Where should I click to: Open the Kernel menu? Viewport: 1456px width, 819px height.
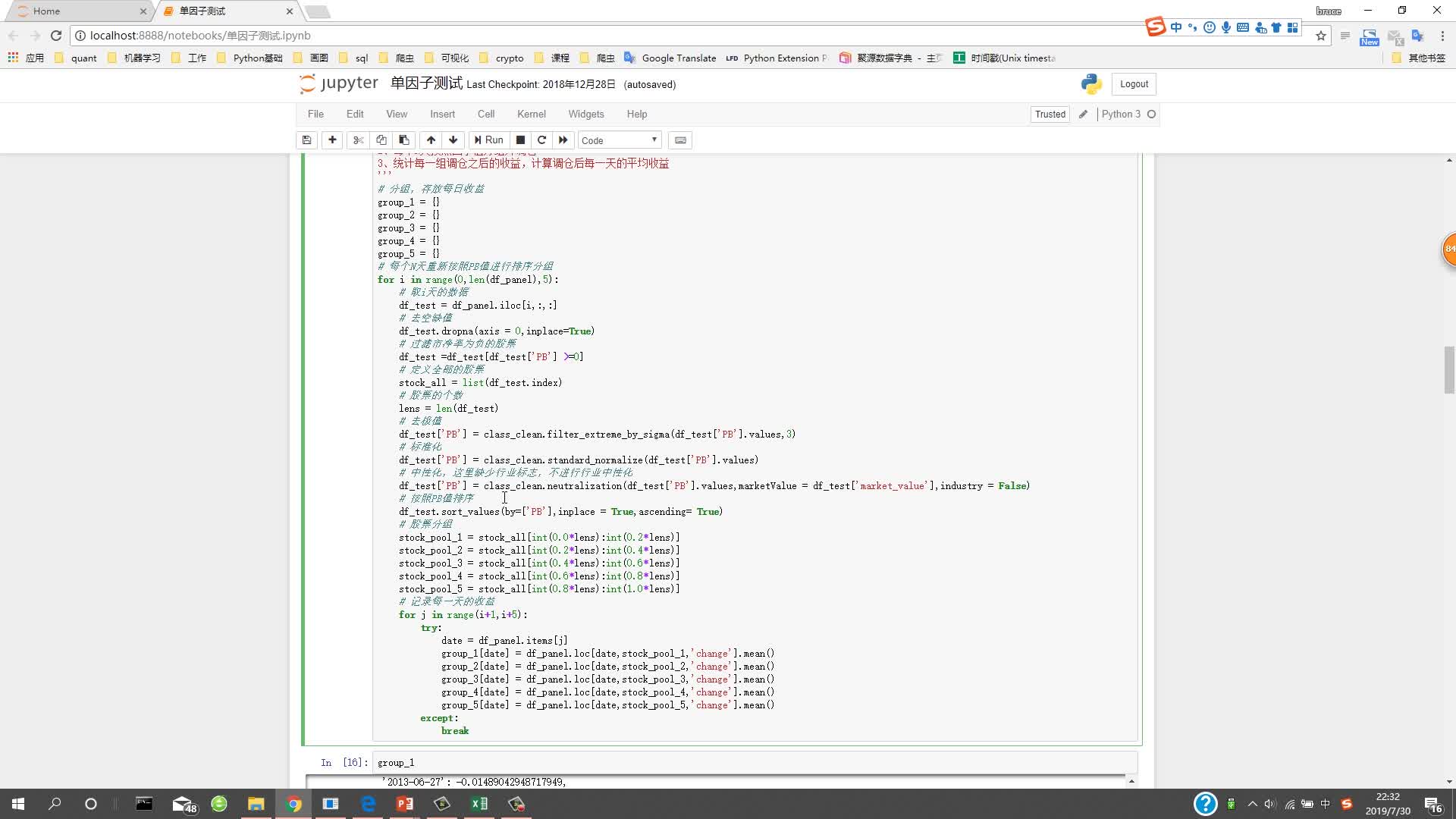(x=531, y=115)
